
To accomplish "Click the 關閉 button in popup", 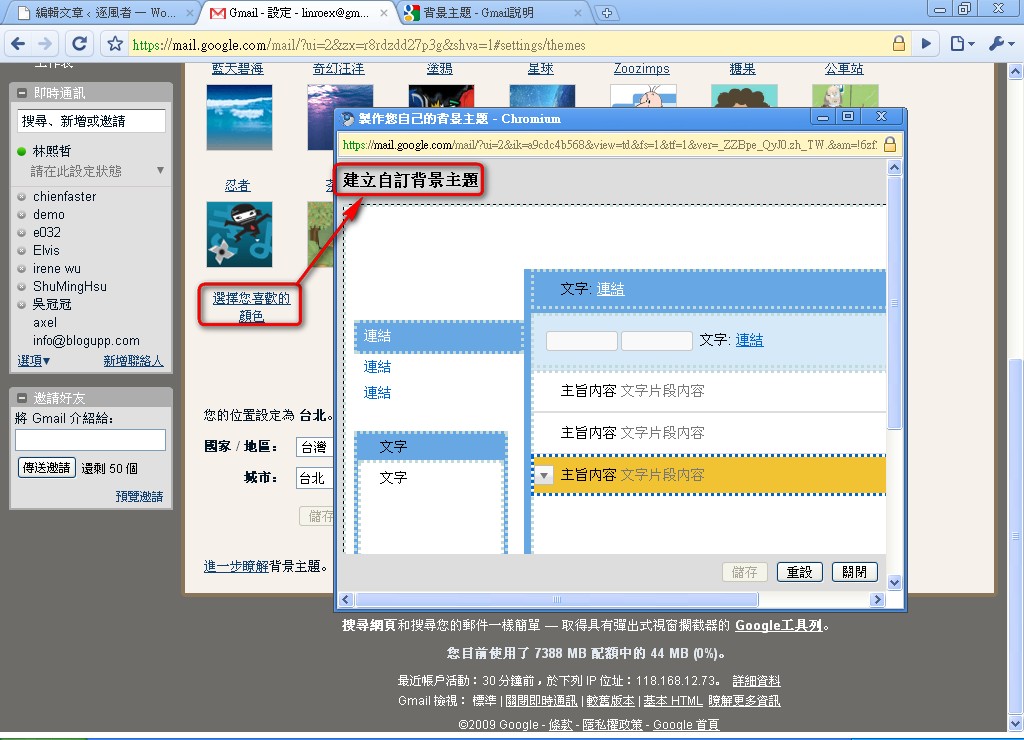I will 854,572.
